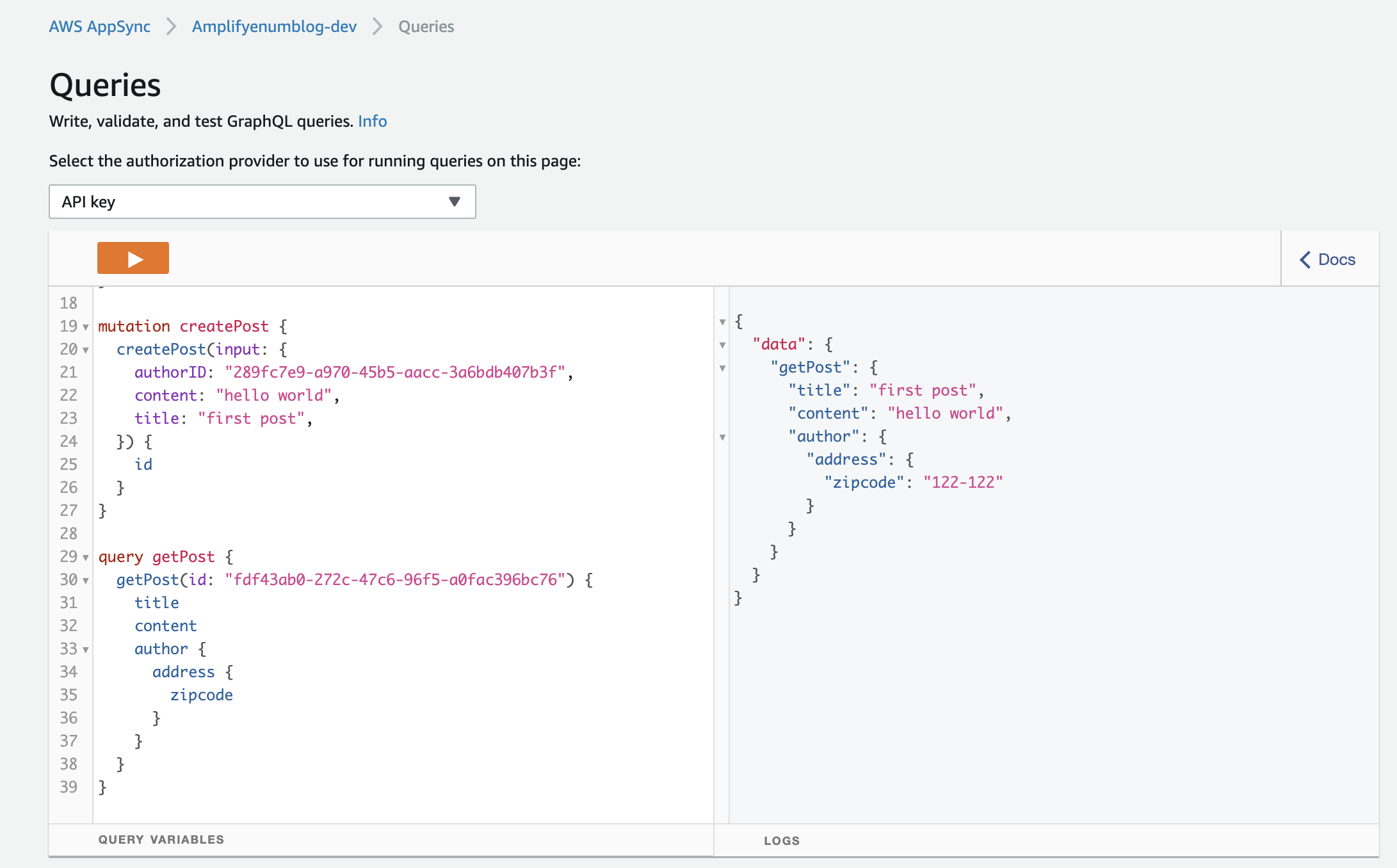This screenshot has width=1397, height=868.
Task: Open the Info link
Action: point(373,121)
